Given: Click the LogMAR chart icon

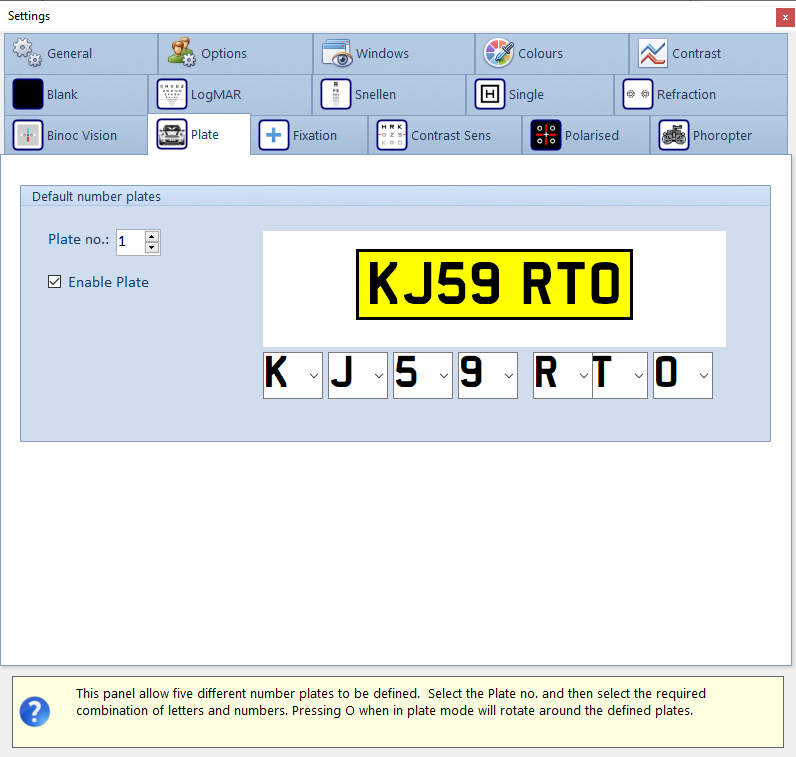Looking at the screenshot, I should (172, 94).
